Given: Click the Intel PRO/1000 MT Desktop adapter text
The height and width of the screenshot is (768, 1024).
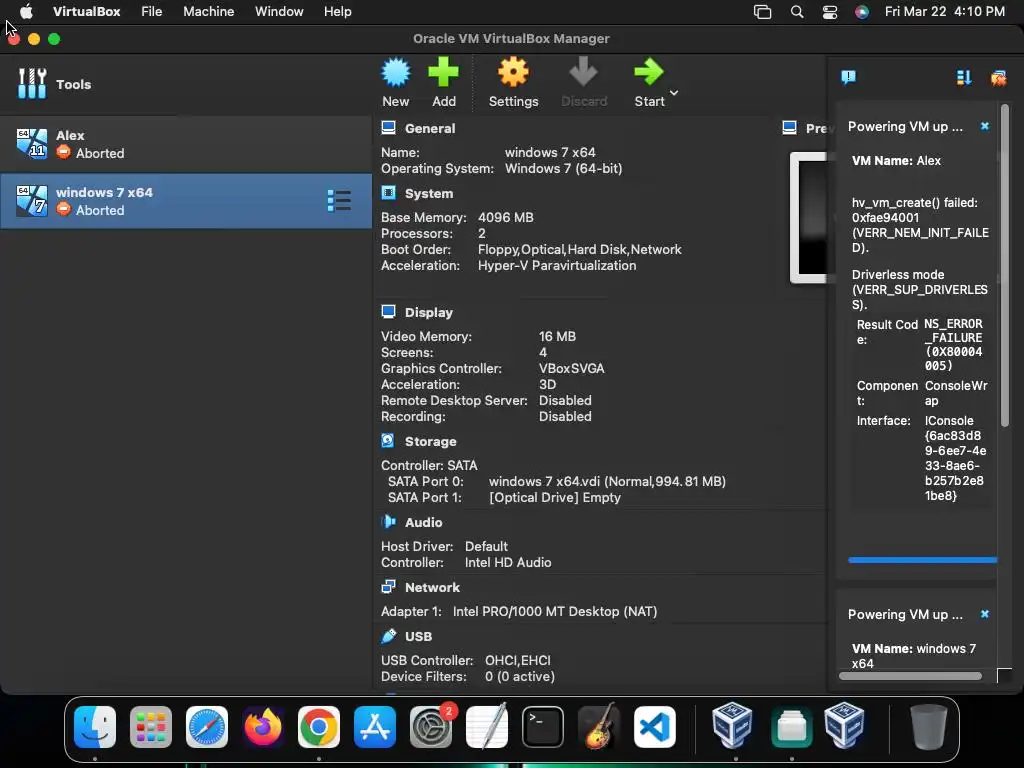Looking at the screenshot, I should click(554, 612).
